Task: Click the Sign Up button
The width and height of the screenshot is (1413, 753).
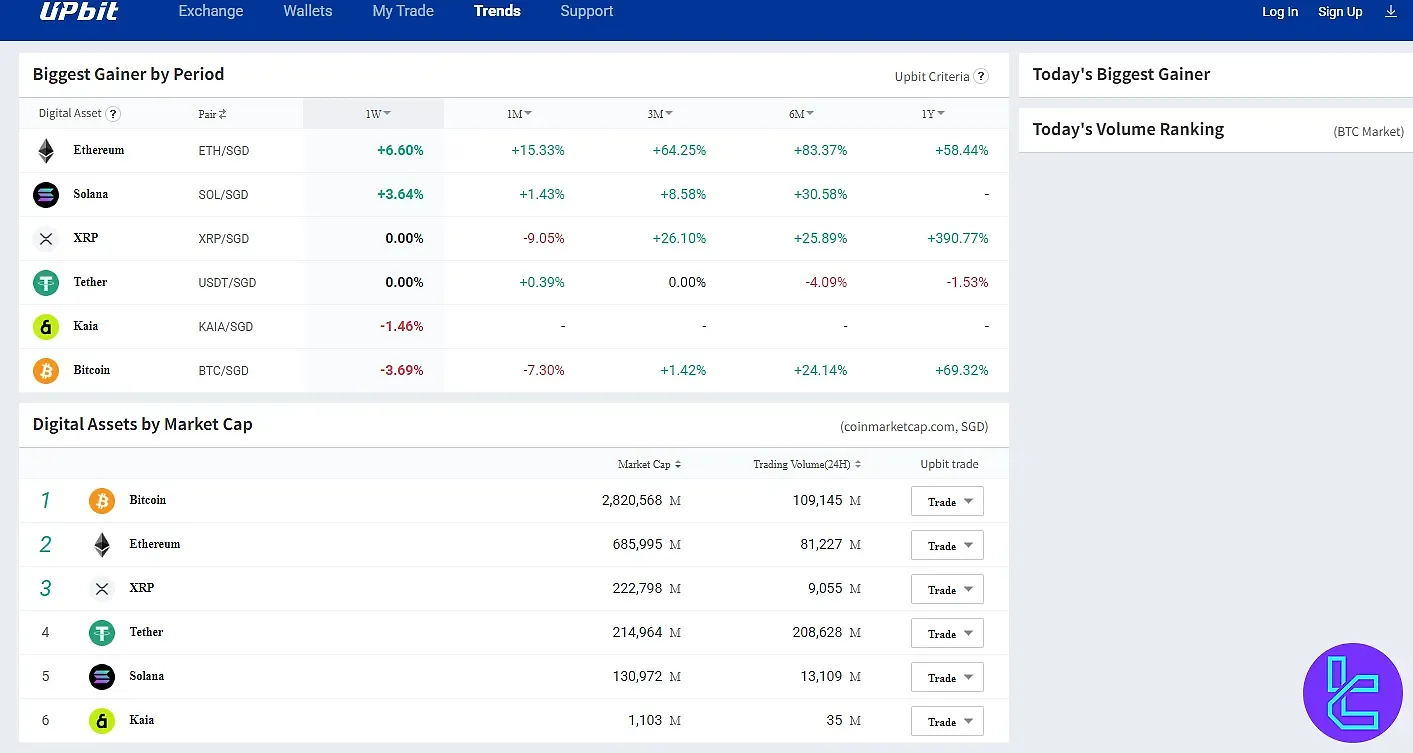Action: click(1340, 11)
